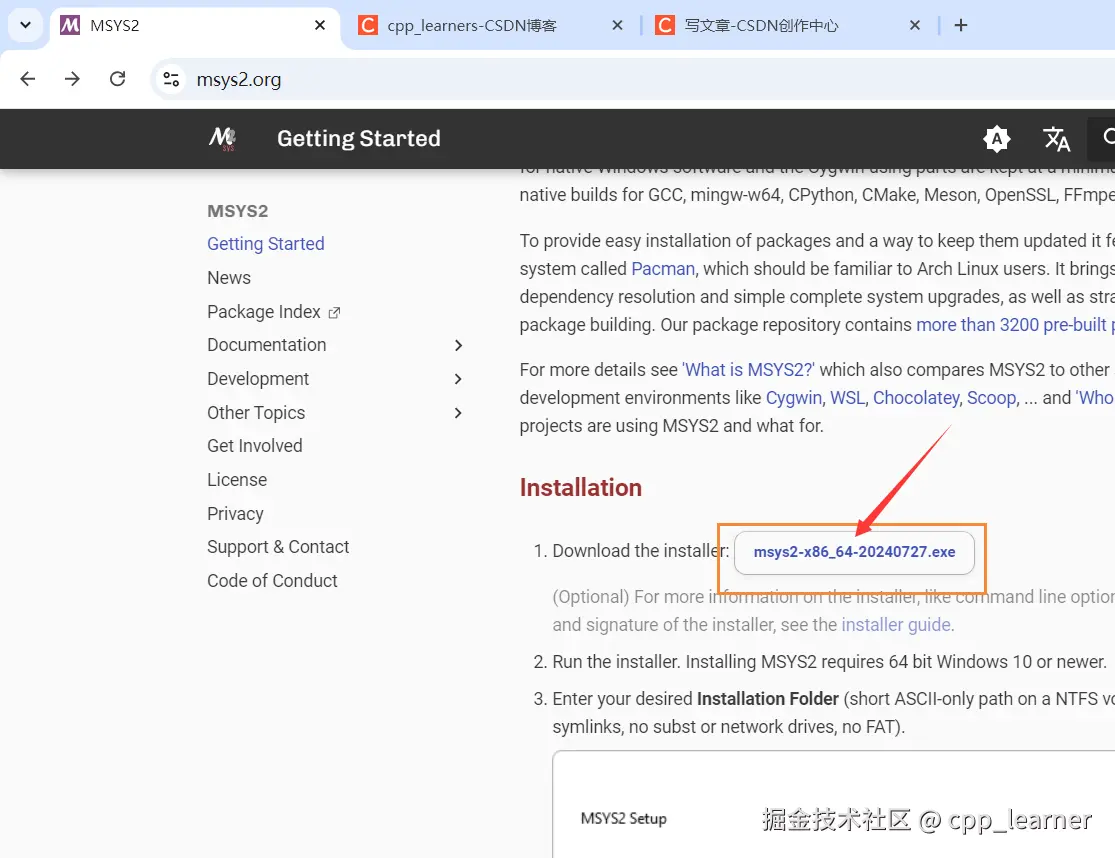Close the 写文章-CSDN创作中心 tab
Screen dimensions: 1115x858
[x=915, y=26]
